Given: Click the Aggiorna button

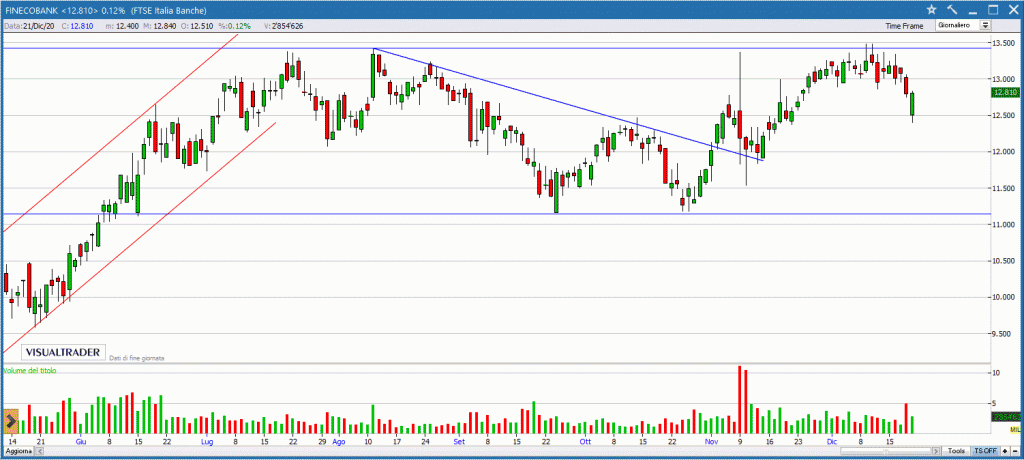Looking at the screenshot, I should [x=18, y=452].
